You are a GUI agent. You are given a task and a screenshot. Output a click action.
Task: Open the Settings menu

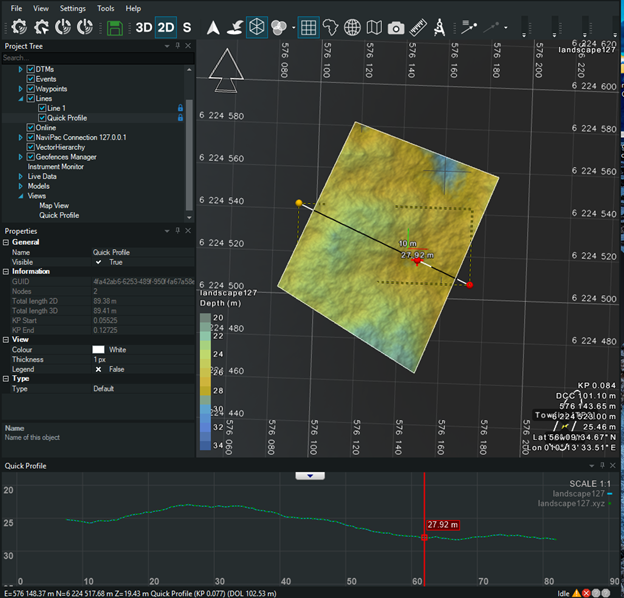(x=72, y=8)
